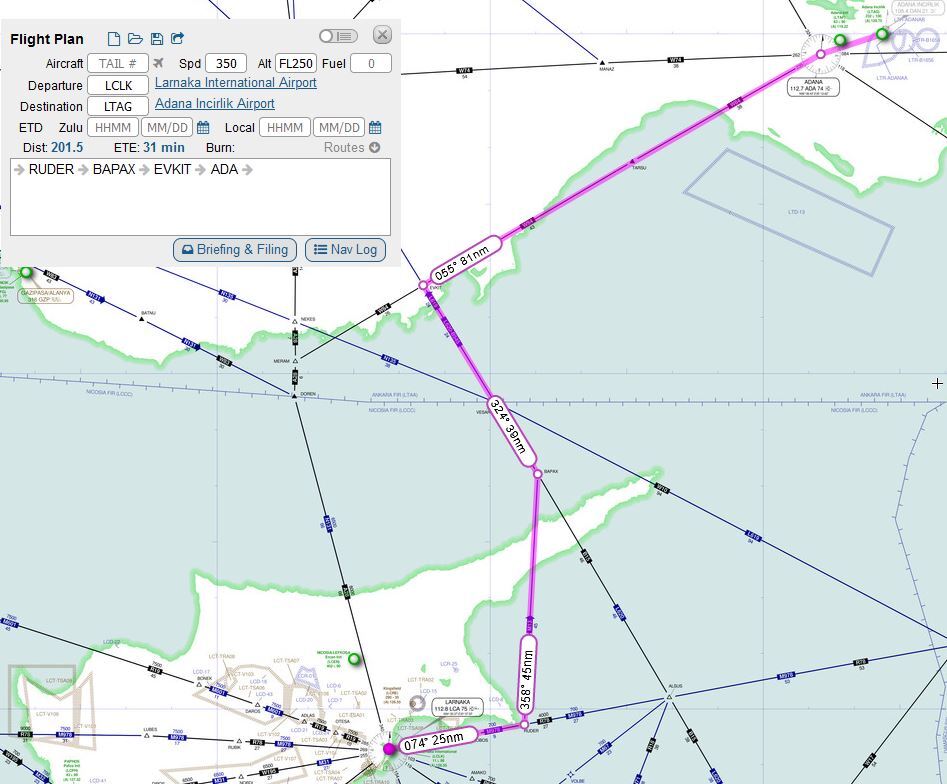Open the Zulu date calendar picker
The image size is (947, 784).
click(x=204, y=127)
